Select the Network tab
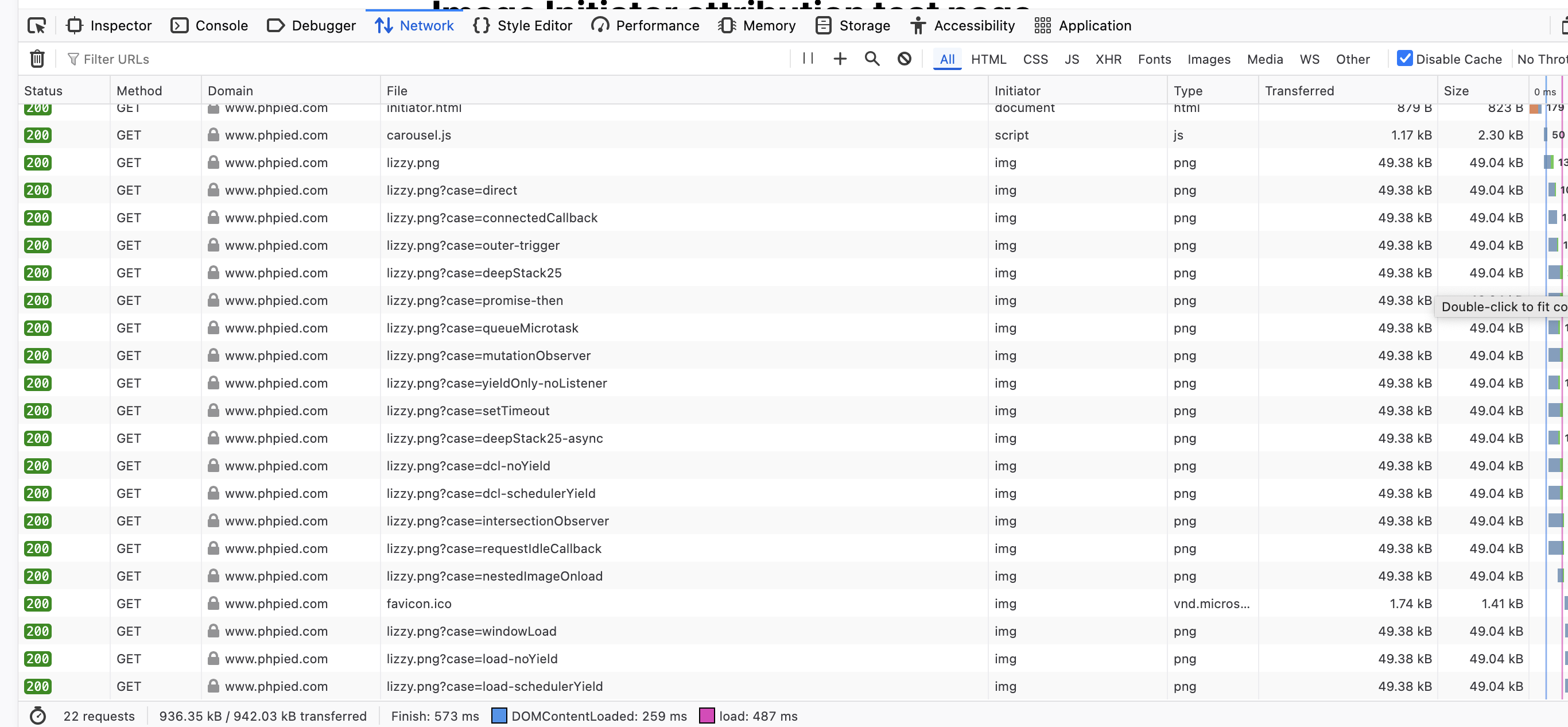Screen dimensions: 1568x727 tap(414, 26)
